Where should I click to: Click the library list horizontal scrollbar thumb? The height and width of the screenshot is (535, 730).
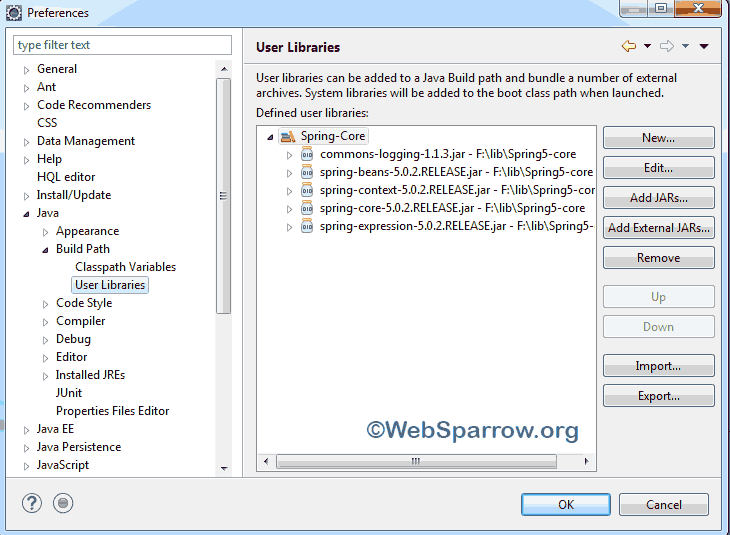coord(416,461)
